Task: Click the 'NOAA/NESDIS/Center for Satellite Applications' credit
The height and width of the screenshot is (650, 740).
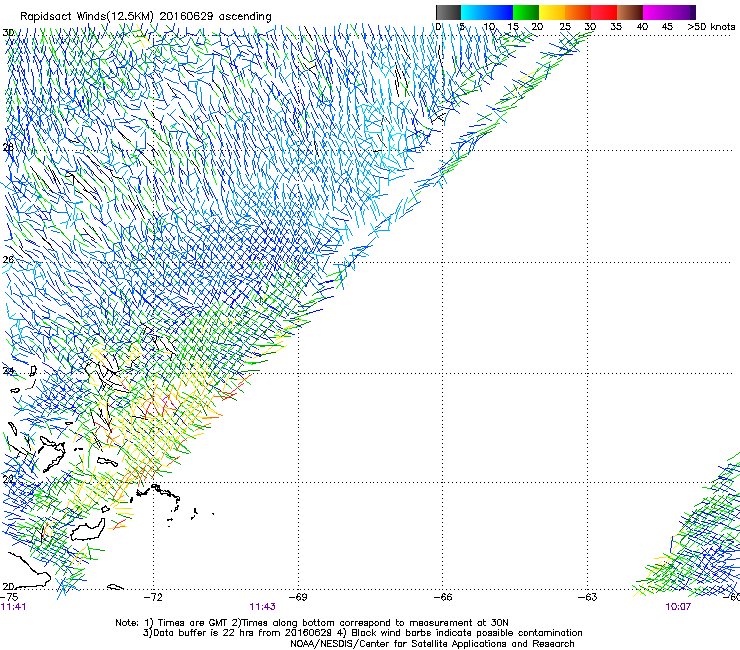Action: [399, 644]
